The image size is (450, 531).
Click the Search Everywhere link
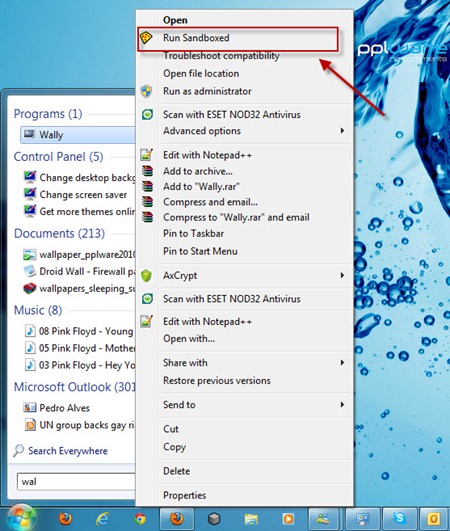(68, 451)
